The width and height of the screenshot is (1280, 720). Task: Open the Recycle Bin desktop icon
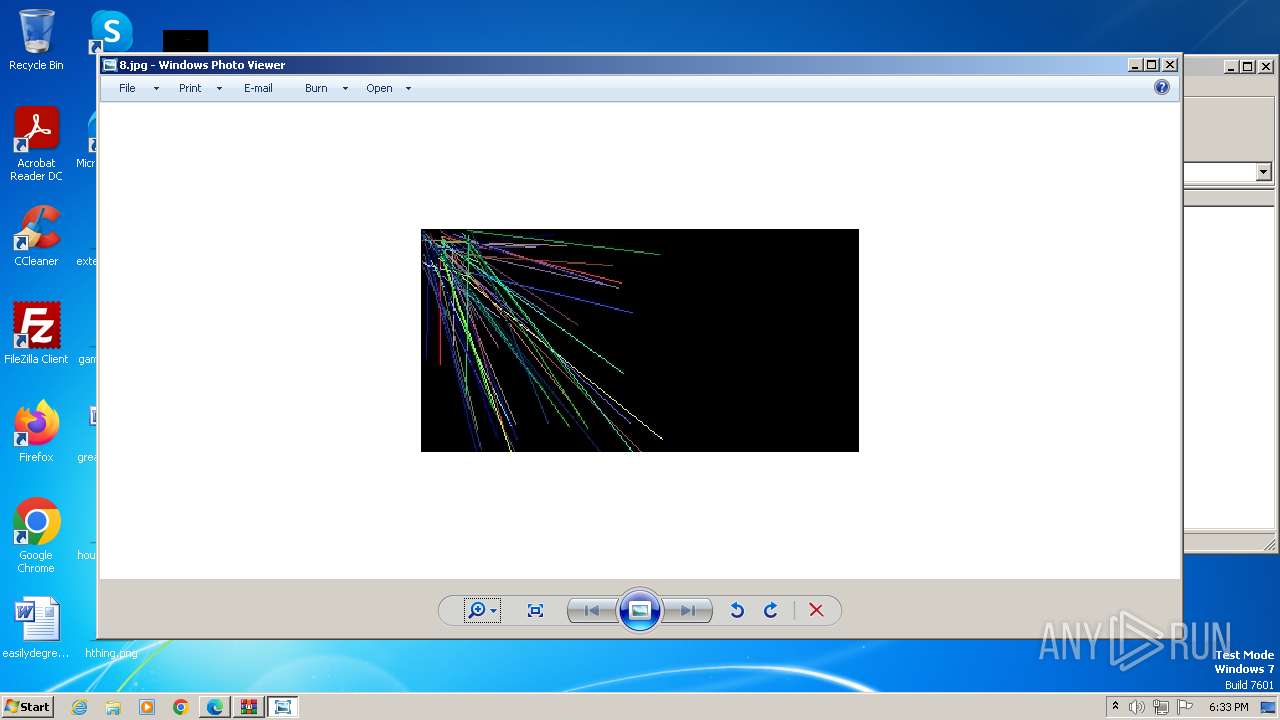pos(36,40)
